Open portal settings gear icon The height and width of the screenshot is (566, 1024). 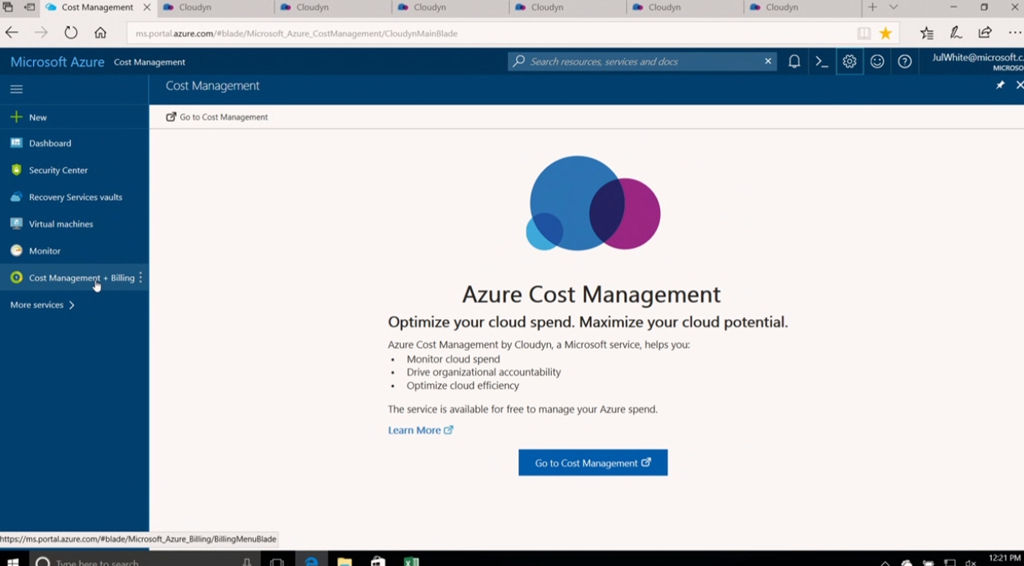point(849,62)
